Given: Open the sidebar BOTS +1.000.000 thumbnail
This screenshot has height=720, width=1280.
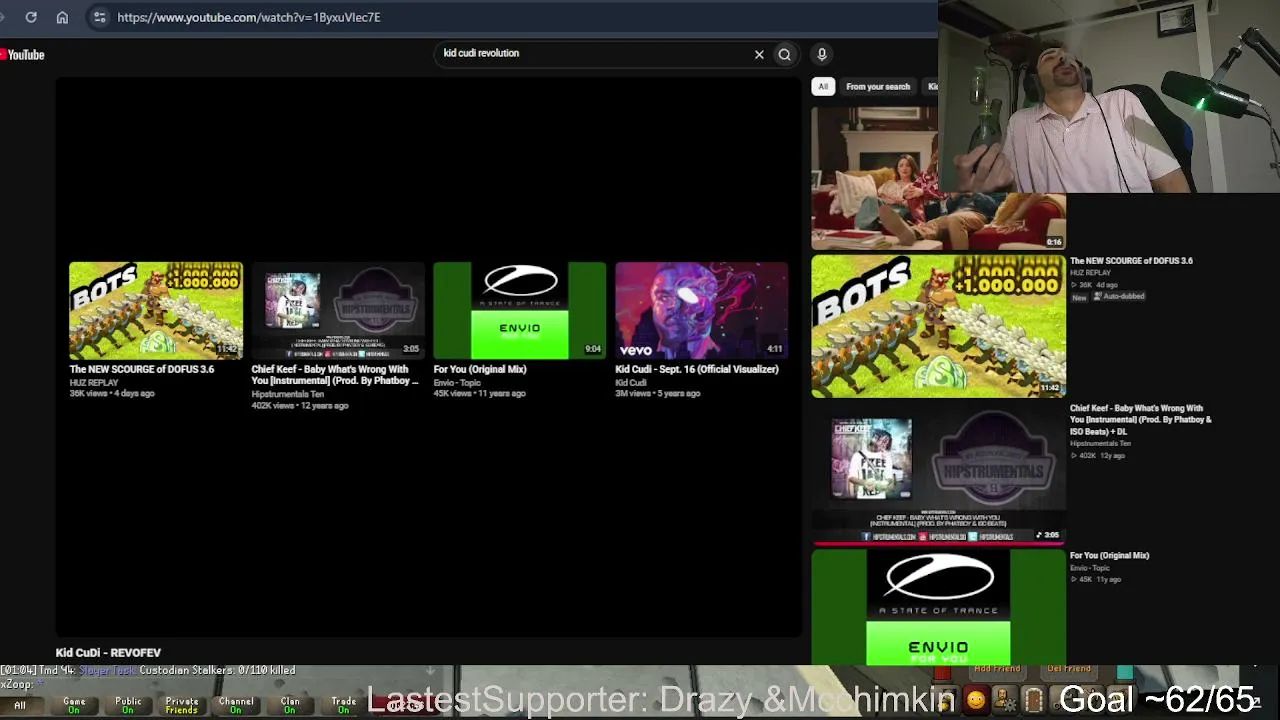Looking at the screenshot, I should click(938, 326).
